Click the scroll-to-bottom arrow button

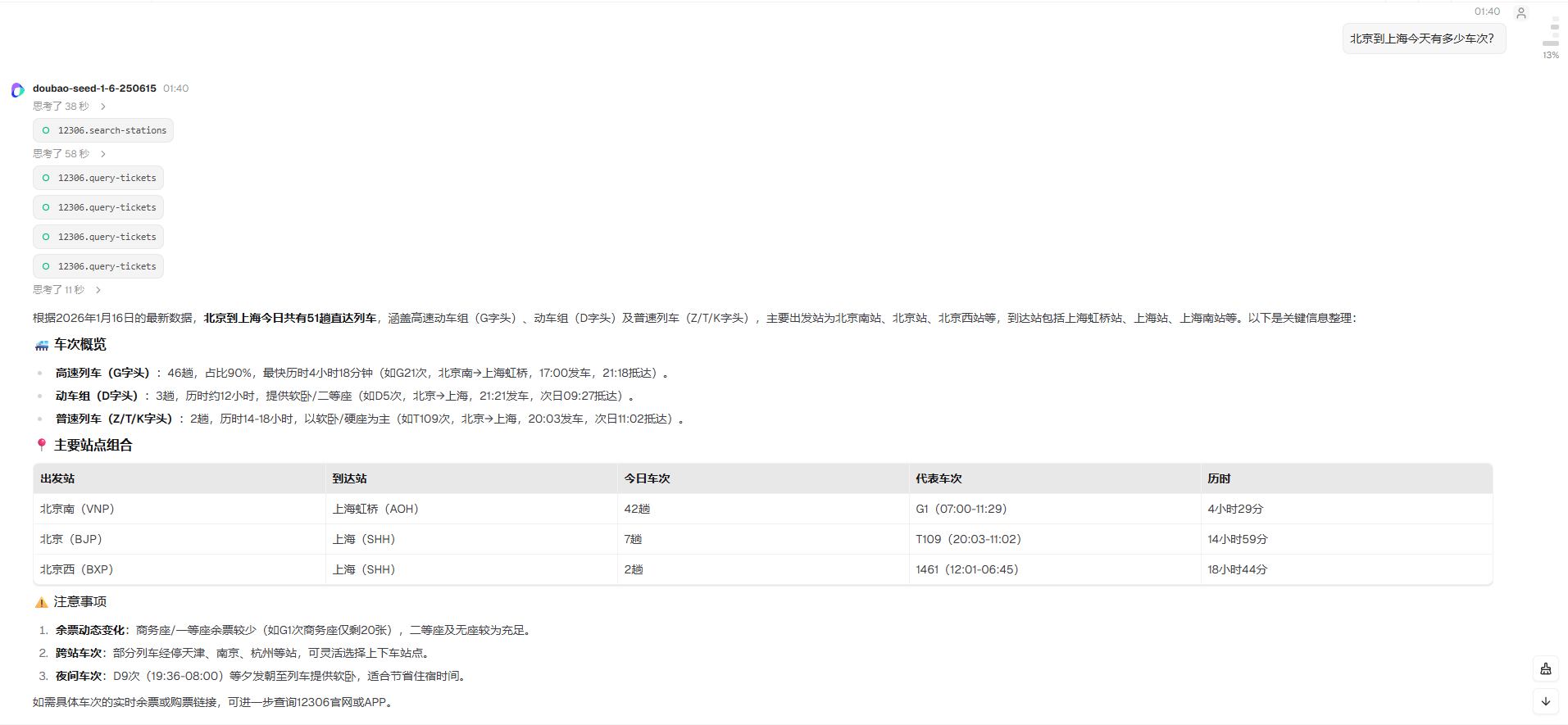pyautogui.click(x=1545, y=701)
